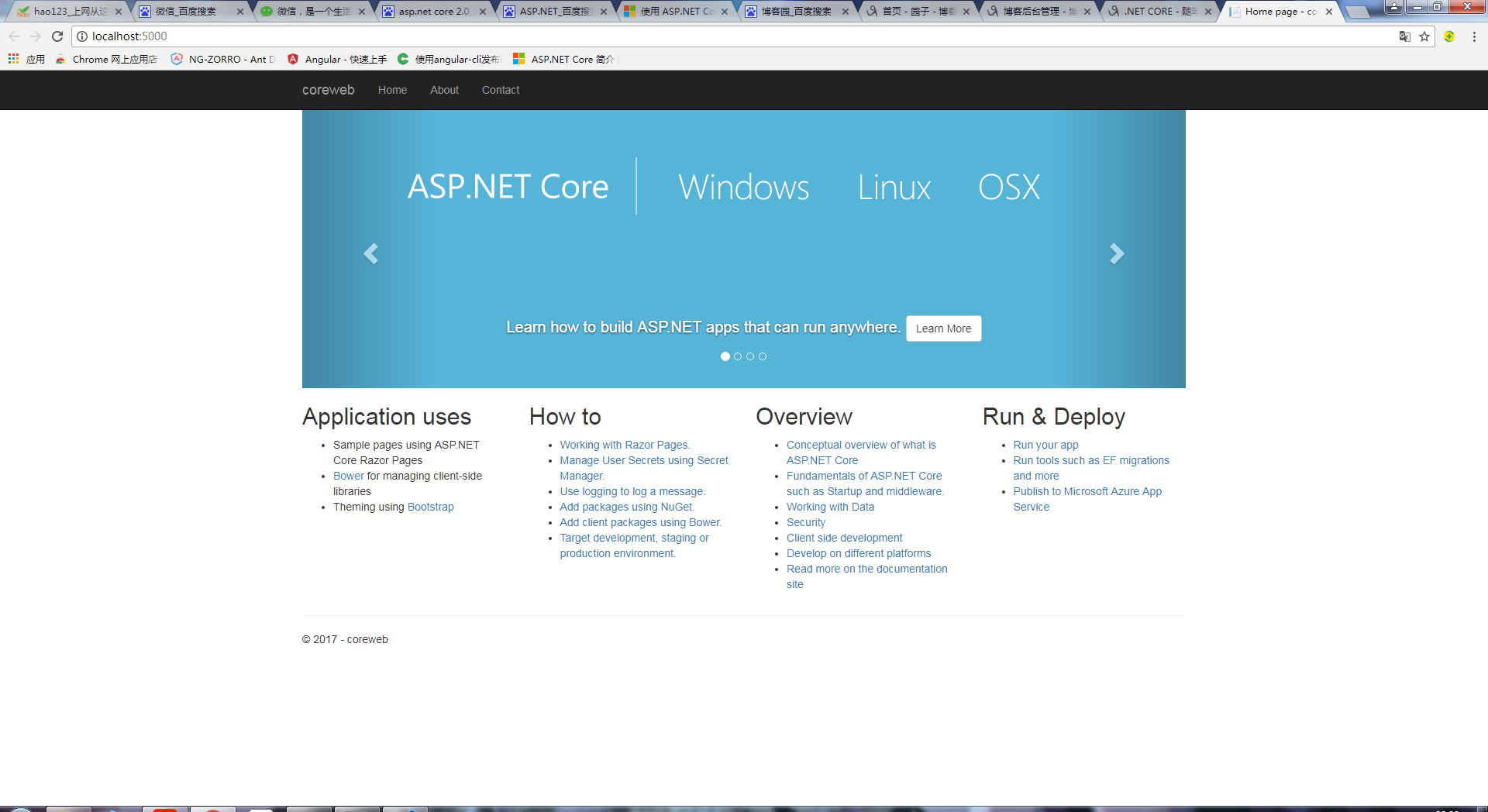Select the first carousel indicator dot
This screenshot has width=1488, height=812.
725,356
